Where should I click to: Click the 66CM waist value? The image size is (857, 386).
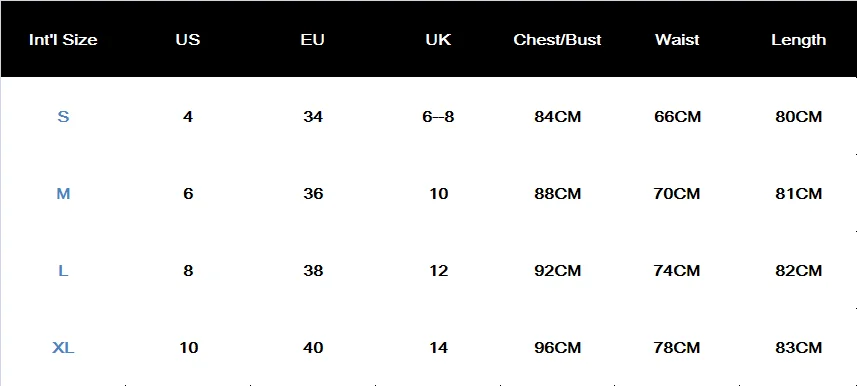pos(677,116)
